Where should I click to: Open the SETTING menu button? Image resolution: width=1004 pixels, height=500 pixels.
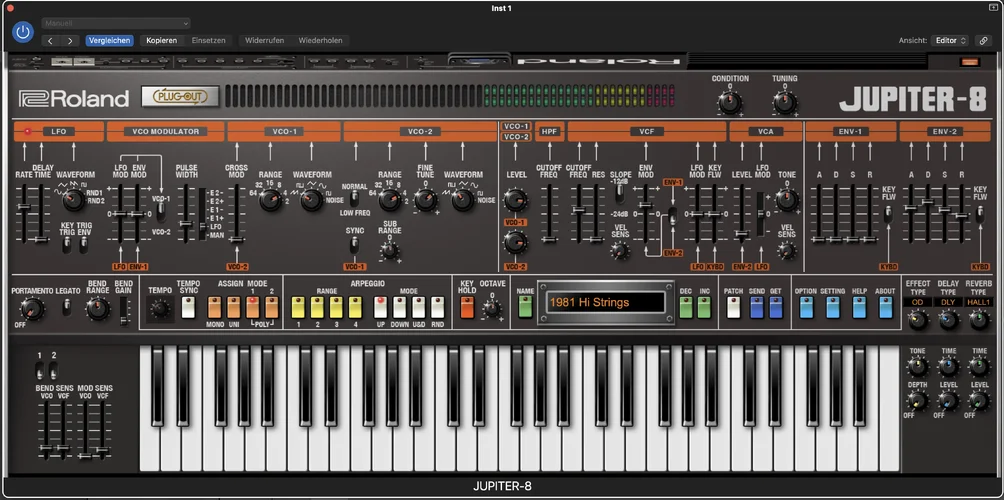pyautogui.click(x=832, y=307)
